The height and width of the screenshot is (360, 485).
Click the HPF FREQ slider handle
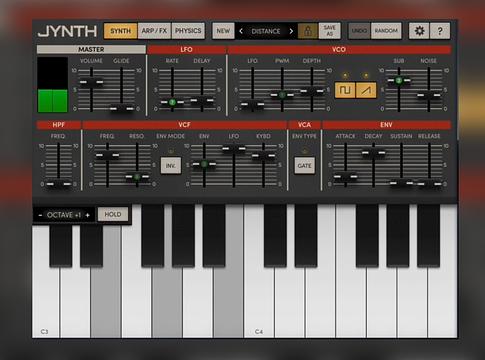pyautogui.click(x=58, y=184)
